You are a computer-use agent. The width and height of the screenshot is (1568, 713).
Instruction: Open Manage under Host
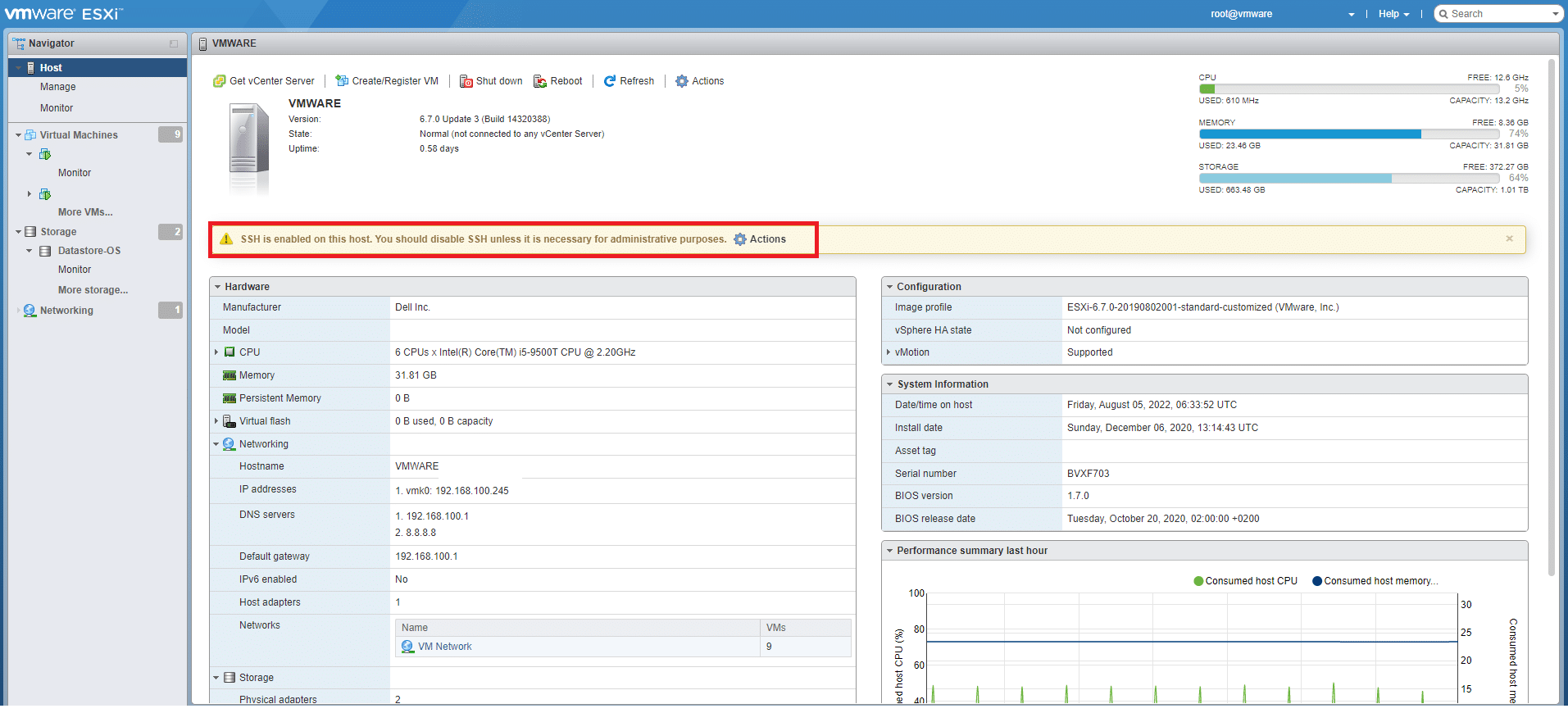(x=58, y=87)
